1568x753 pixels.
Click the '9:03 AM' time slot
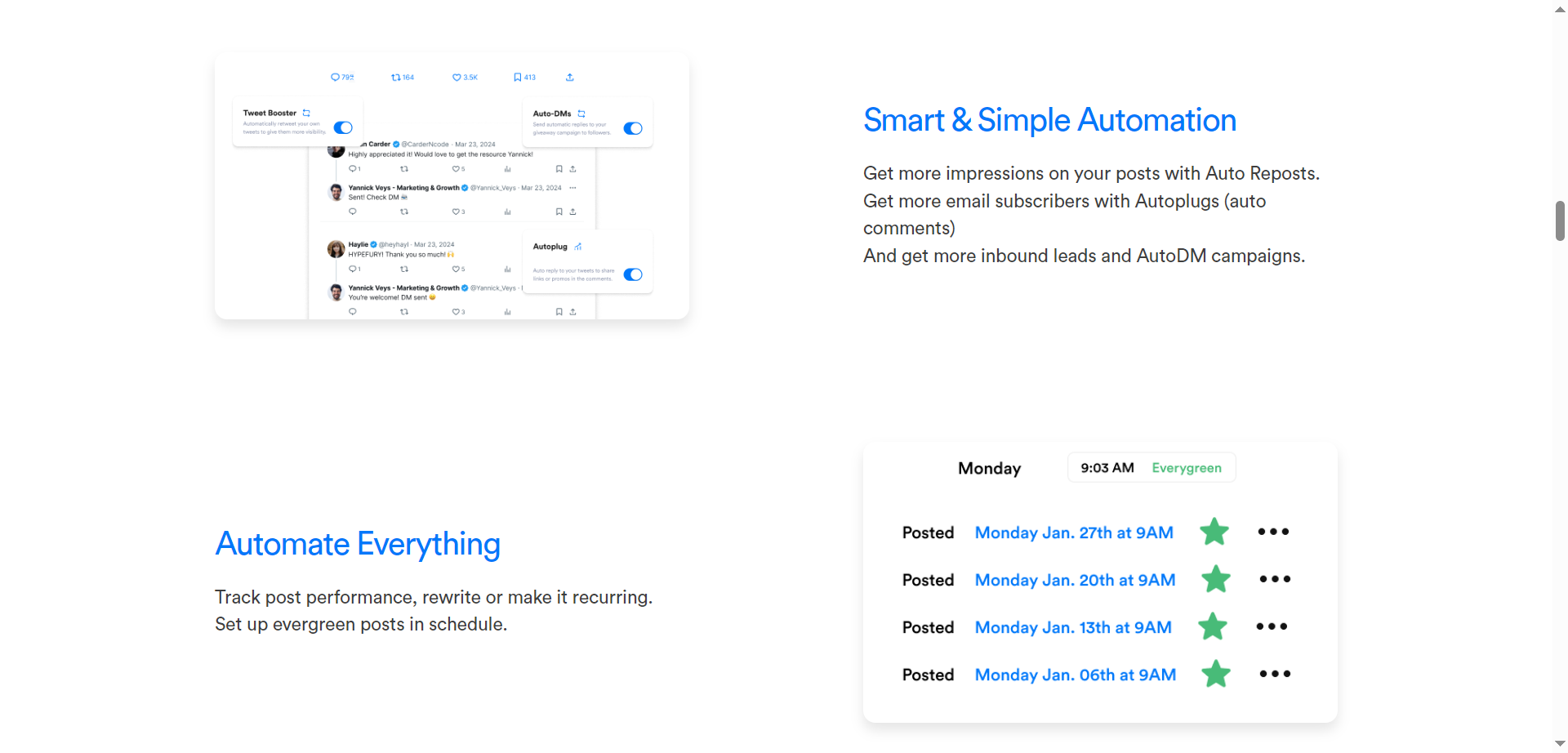pos(1107,468)
